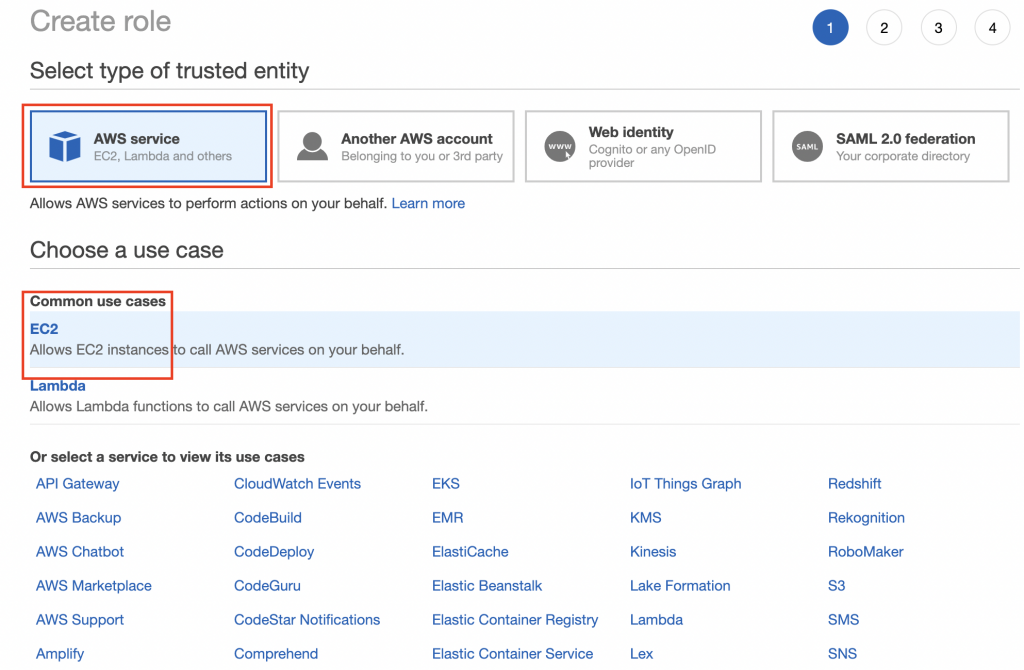
Task: Open the Learn more link
Action: pyautogui.click(x=428, y=203)
